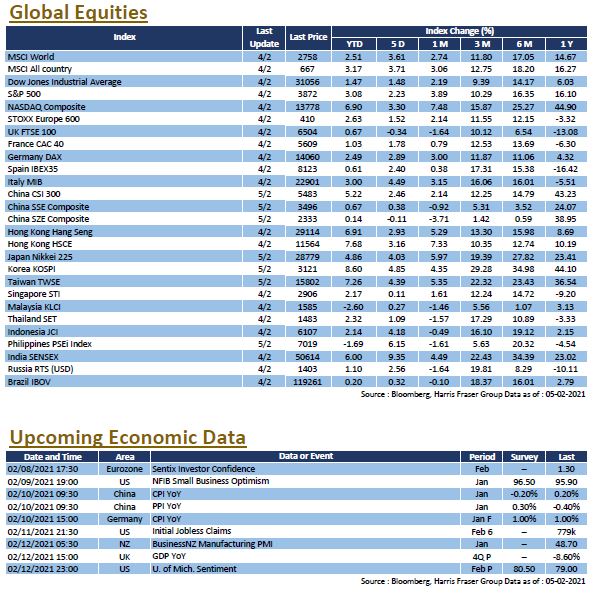
Task: Click the Date and Time column header
Action: (x=52, y=456)
